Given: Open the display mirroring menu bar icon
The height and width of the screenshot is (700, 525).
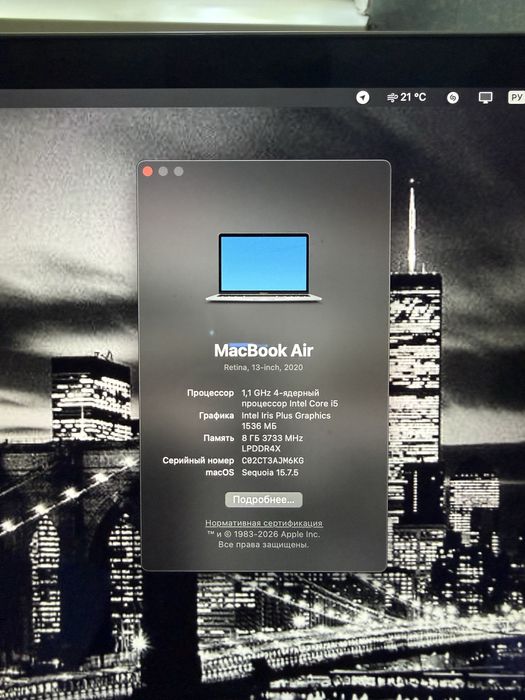Looking at the screenshot, I should (485, 97).
